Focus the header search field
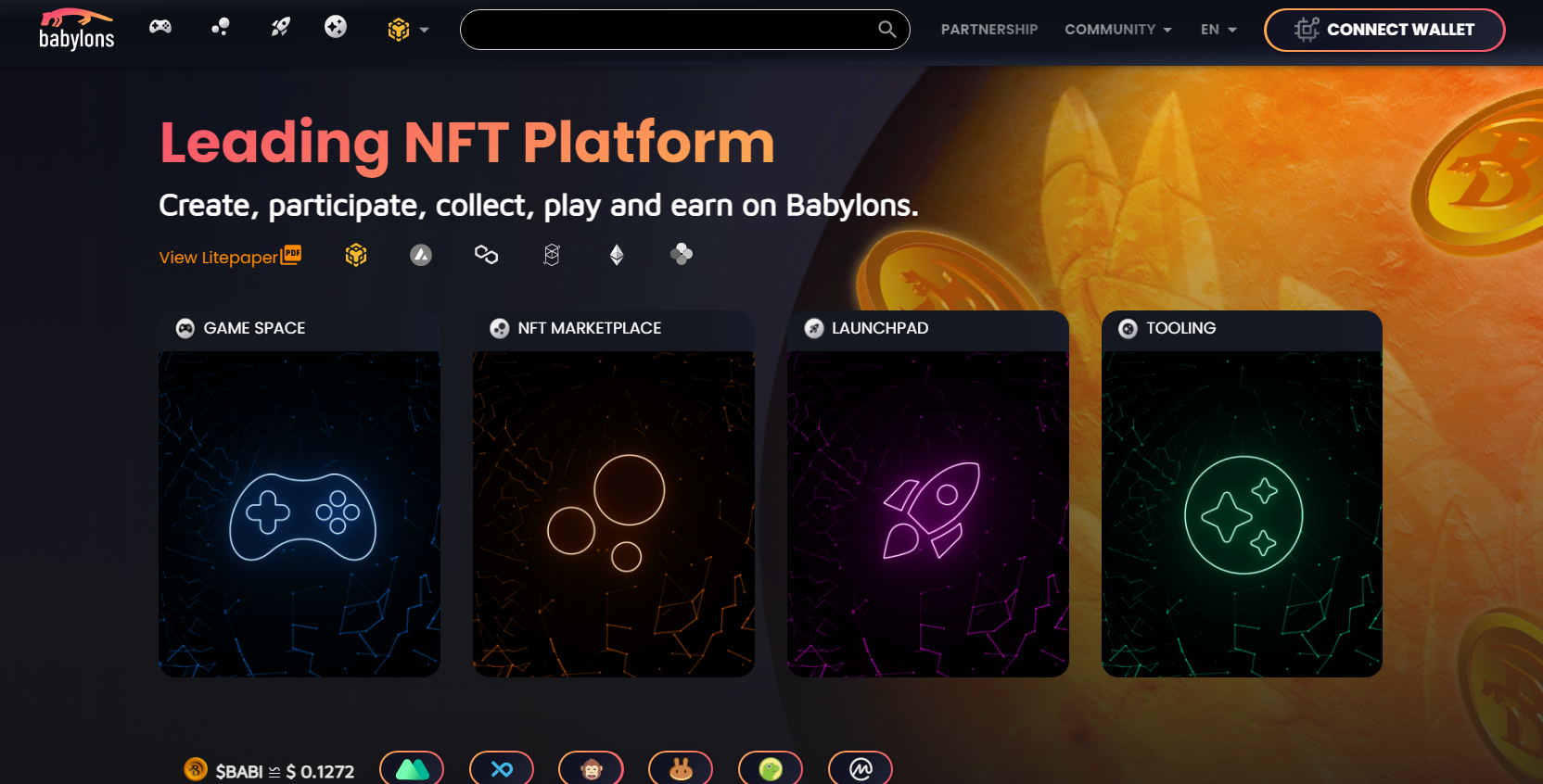The width and height of the screenshot is (1543, 784). 684,30
